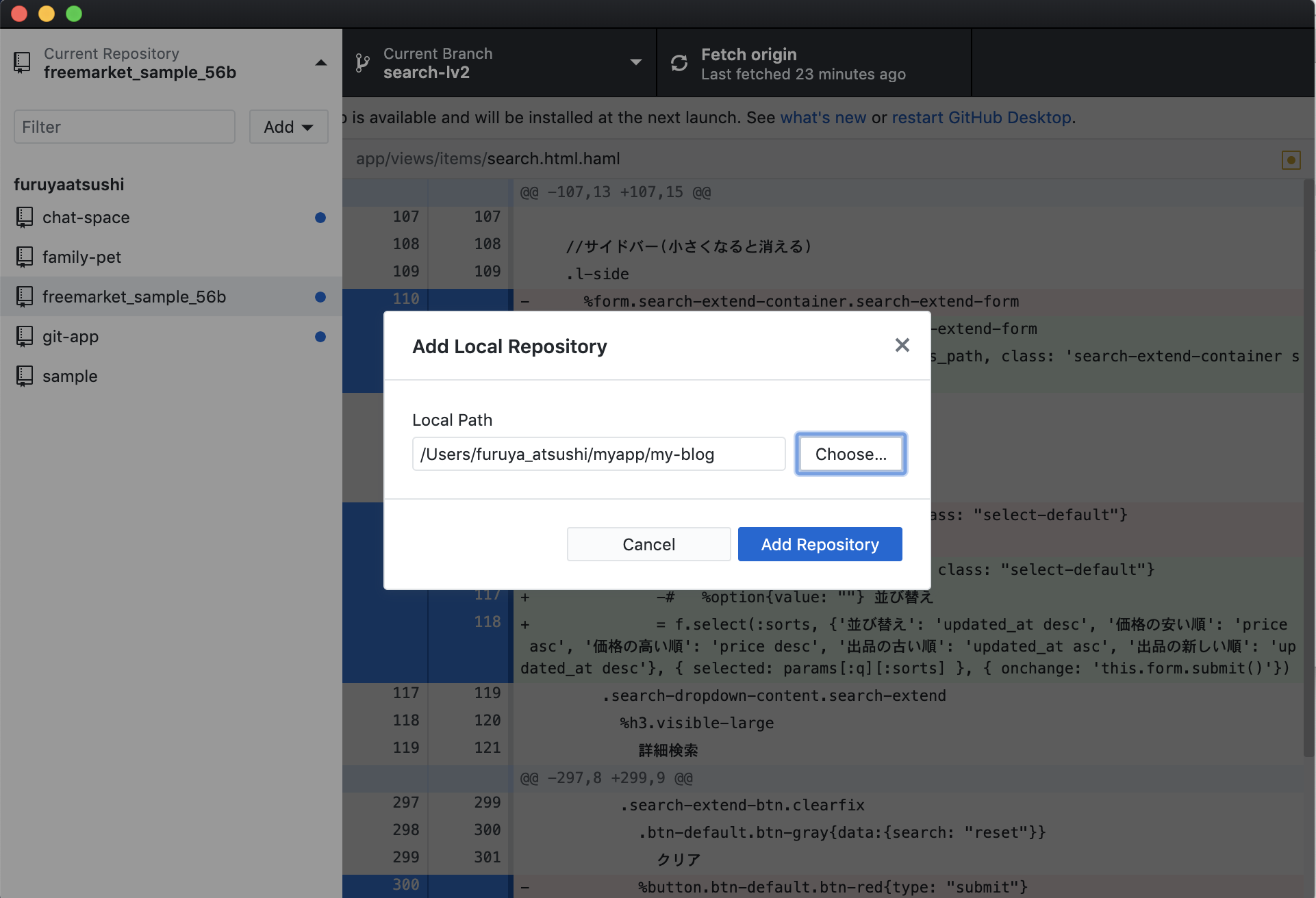Viewport: 1316px width, 898px height.
Task: Click Cancel button in dialog
Action: pyautogui.click(x=648, y=544)
